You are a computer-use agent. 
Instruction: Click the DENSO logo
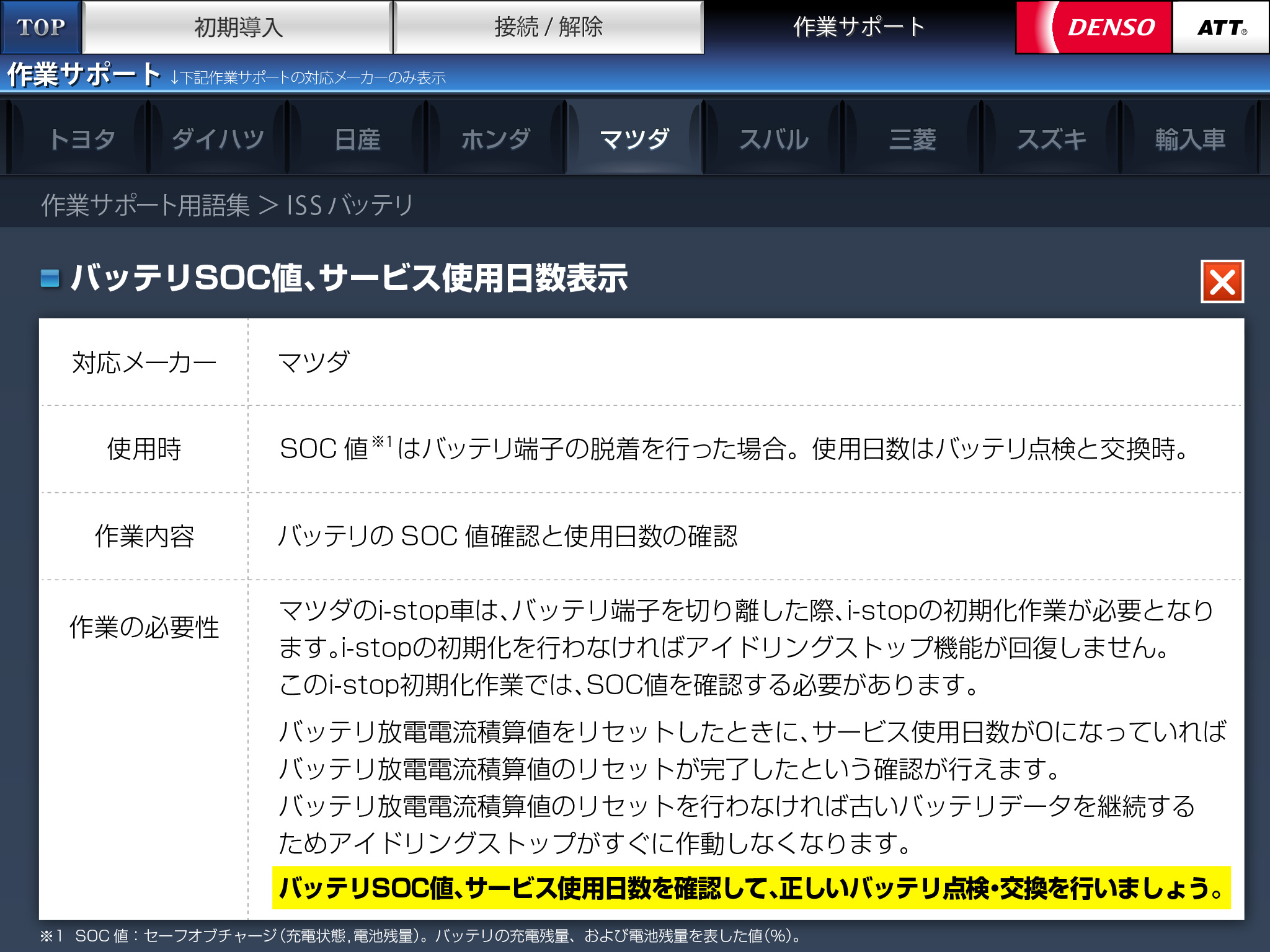pyautogui.click(x=1094, y=27)
